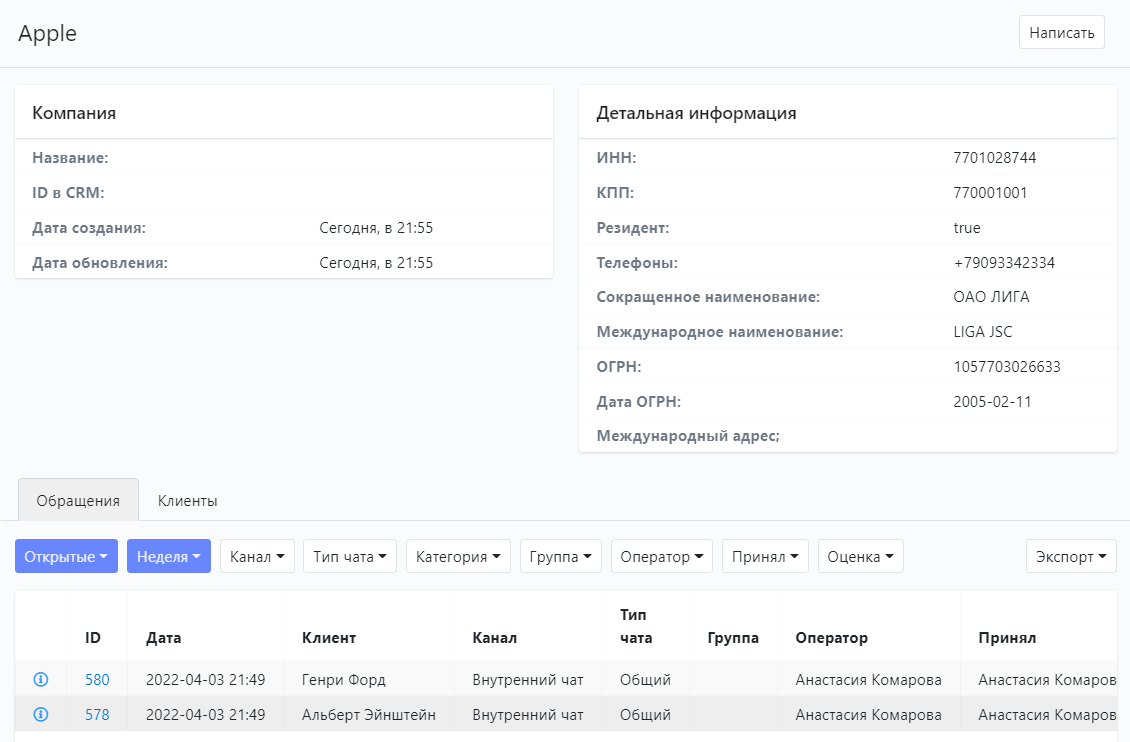Click the Apple page title
Screen dimensions: 1130x742
[x=48, y=34]
